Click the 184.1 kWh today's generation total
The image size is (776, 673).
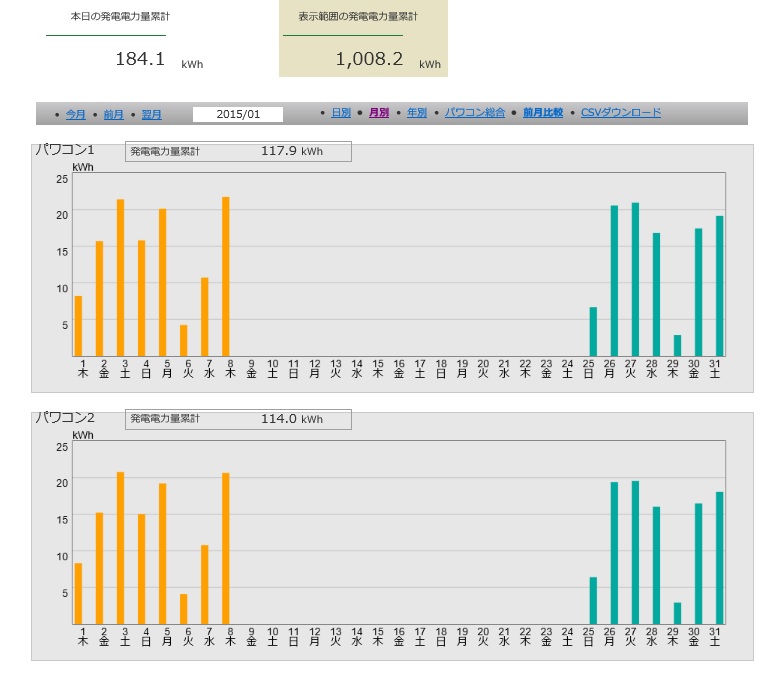[x=140, y=59]
